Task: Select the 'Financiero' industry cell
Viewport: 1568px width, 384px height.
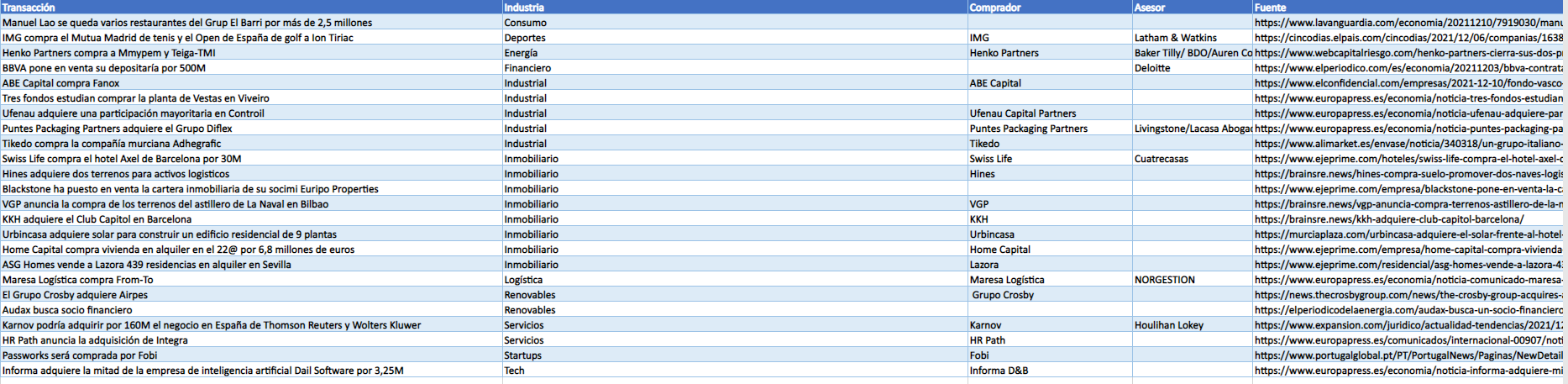Action: [x=735, y=68]
